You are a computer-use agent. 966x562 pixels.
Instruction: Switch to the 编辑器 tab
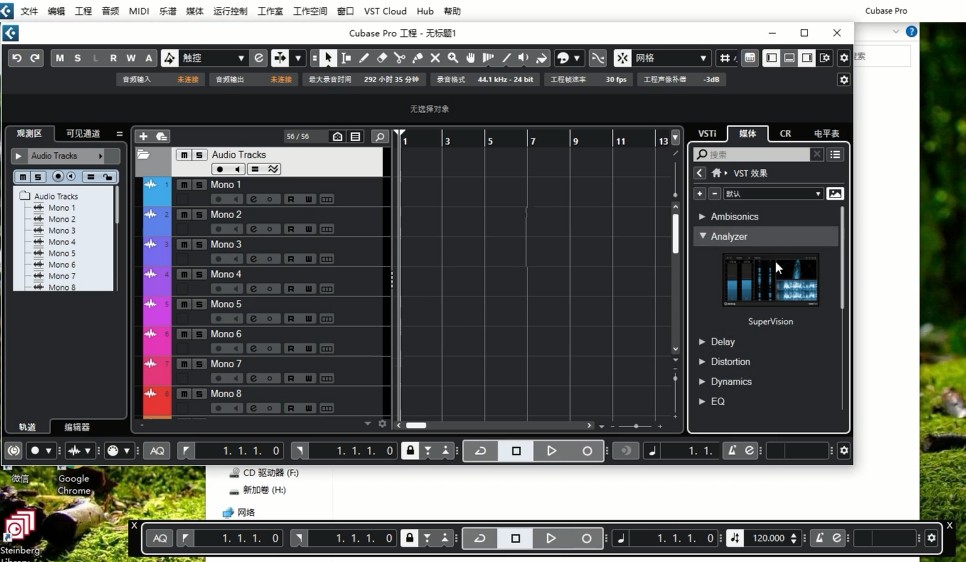(77, 427)
